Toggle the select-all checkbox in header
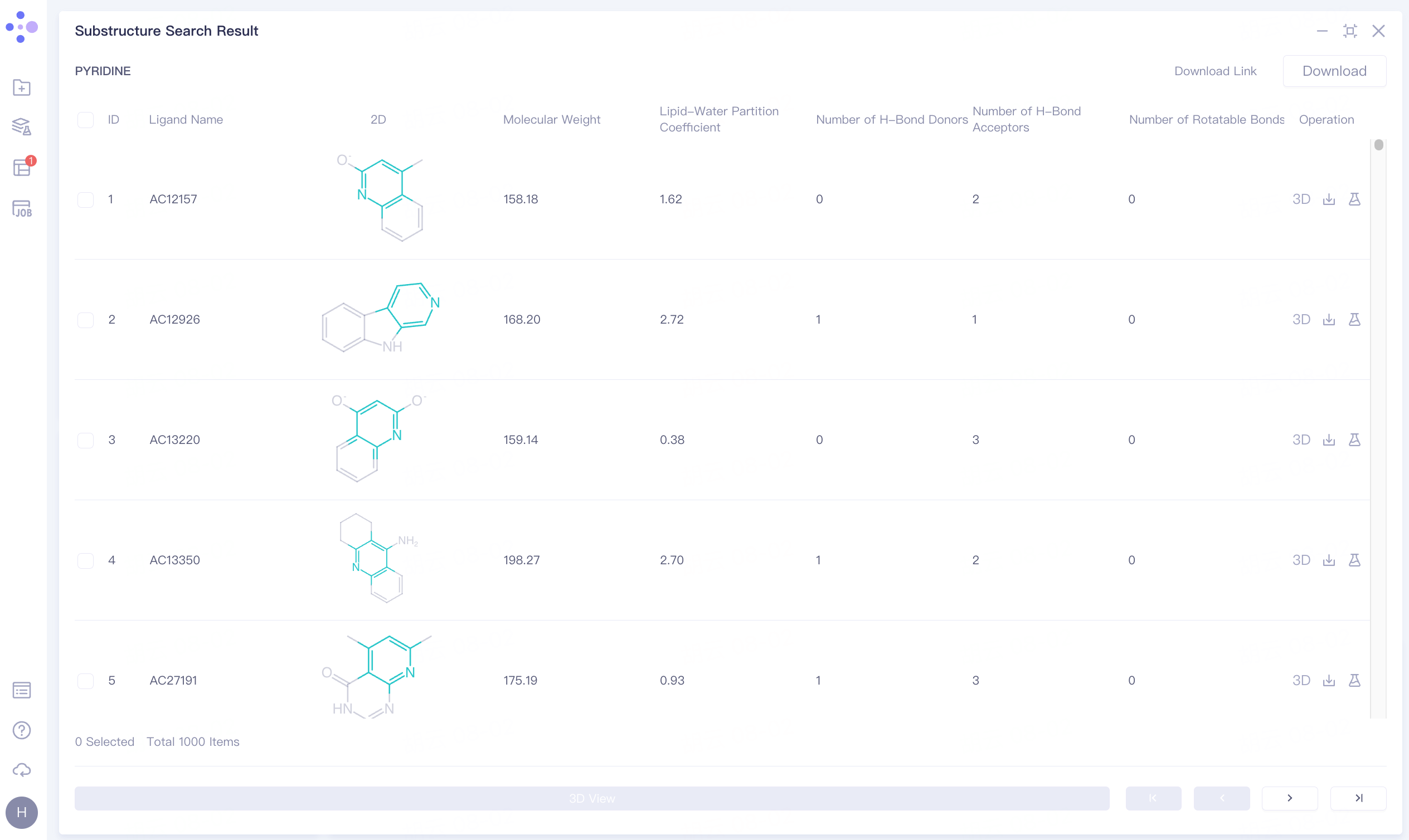This screenshot has height=840, width=1409. point(85,120)
